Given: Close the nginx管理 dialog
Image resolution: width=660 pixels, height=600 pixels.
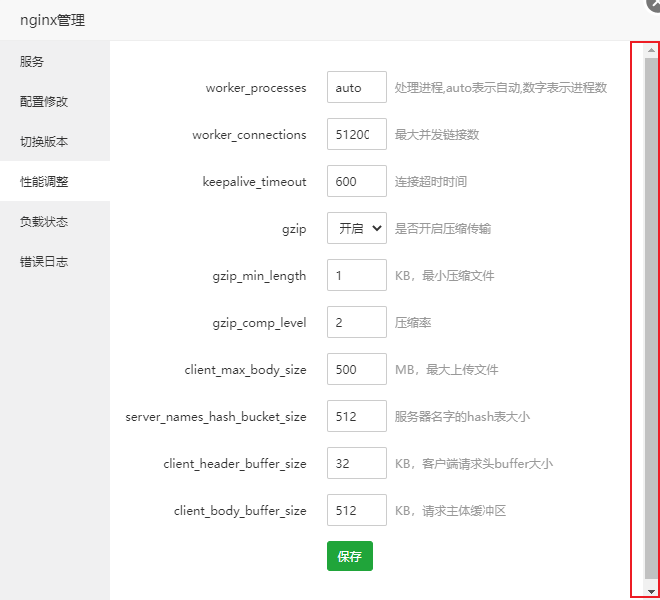Looking at the screenshot, I should [654, 3].
